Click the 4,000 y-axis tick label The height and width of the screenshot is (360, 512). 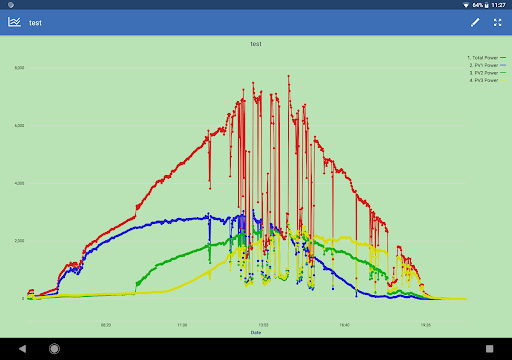[19, 183]
